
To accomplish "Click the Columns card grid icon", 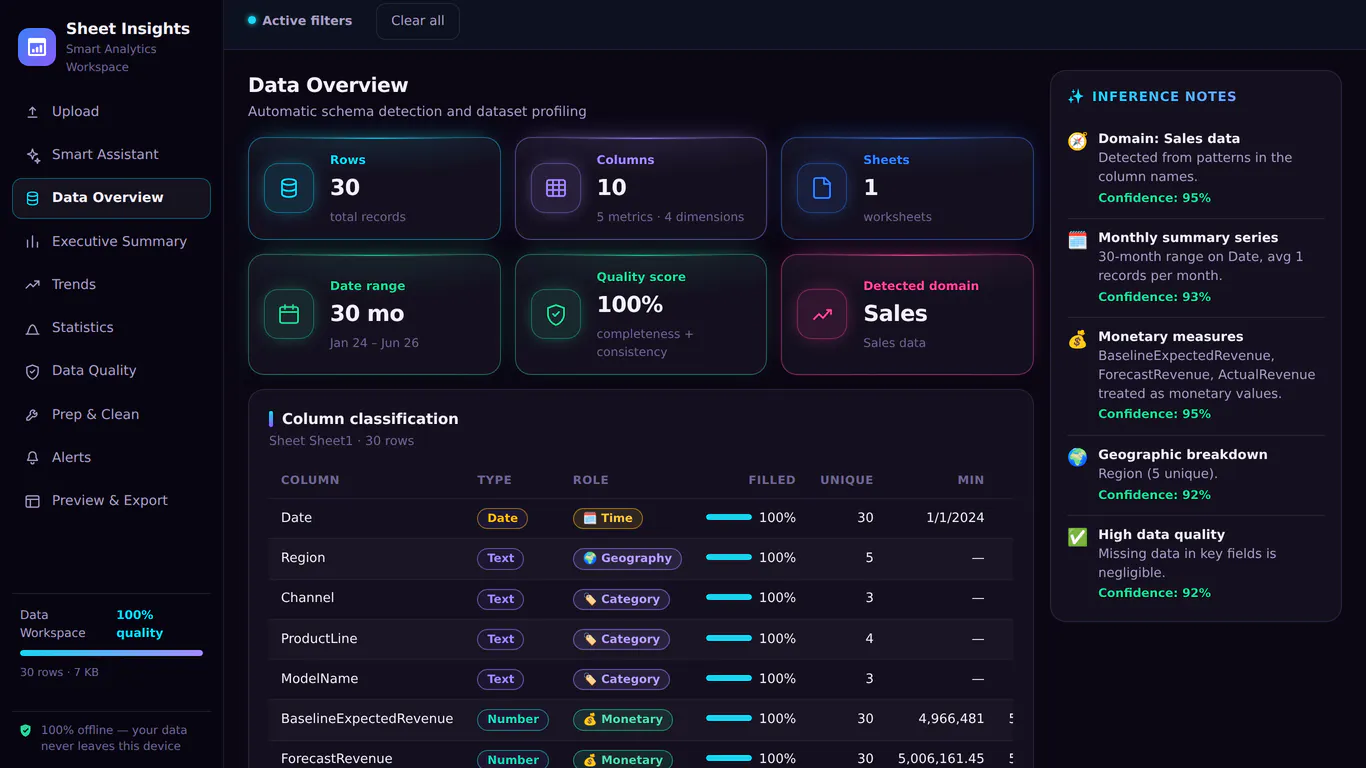I will [x=556, y=188].
